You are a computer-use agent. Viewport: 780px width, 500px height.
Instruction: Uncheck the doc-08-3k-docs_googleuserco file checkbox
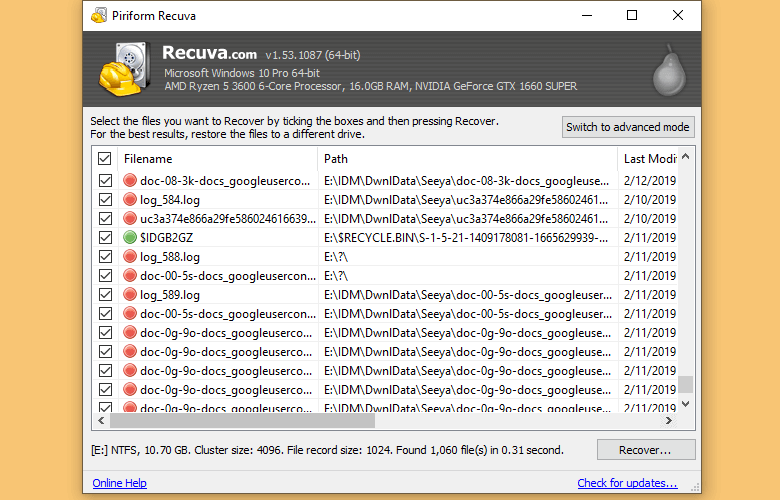click(x=105, y=180)
